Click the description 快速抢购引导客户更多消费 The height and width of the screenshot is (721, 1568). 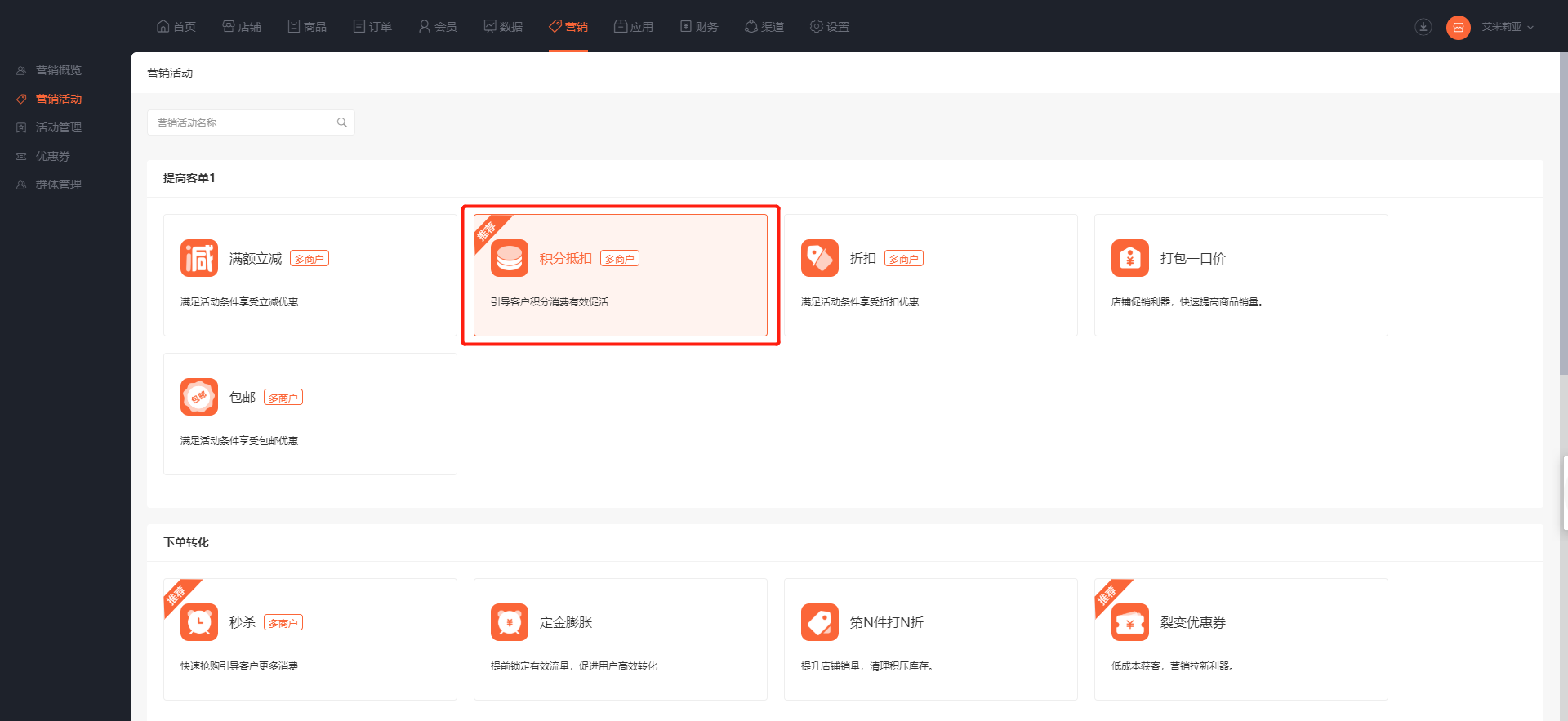239,666
